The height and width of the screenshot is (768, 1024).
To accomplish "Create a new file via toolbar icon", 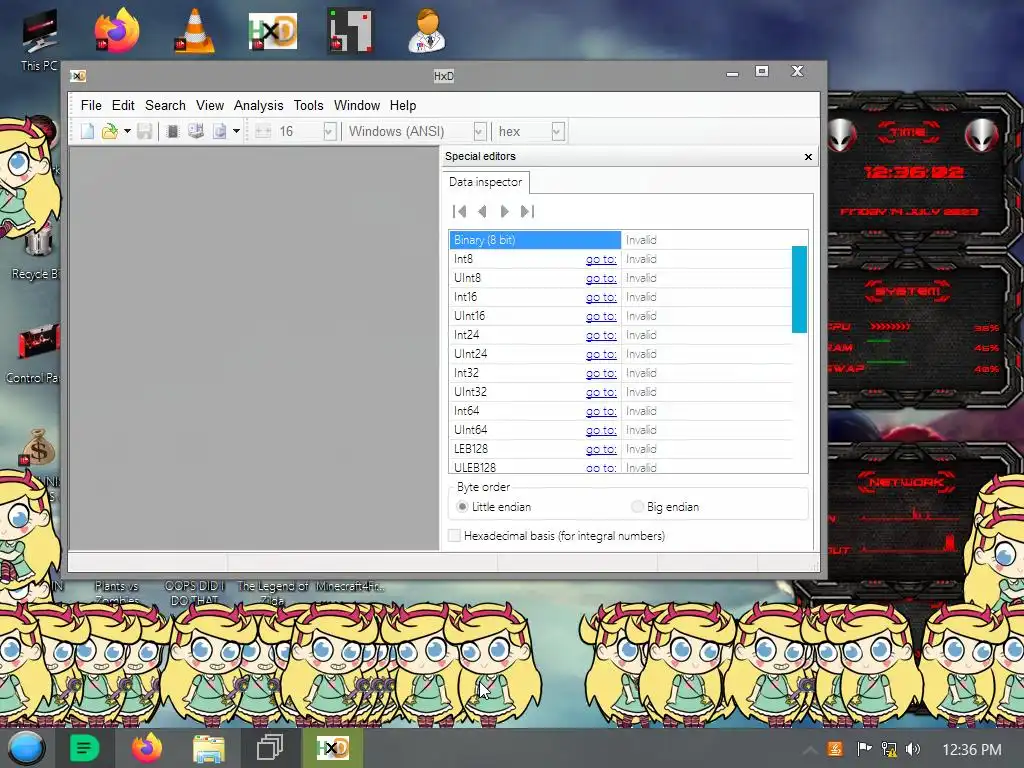I will click(87, 131).
